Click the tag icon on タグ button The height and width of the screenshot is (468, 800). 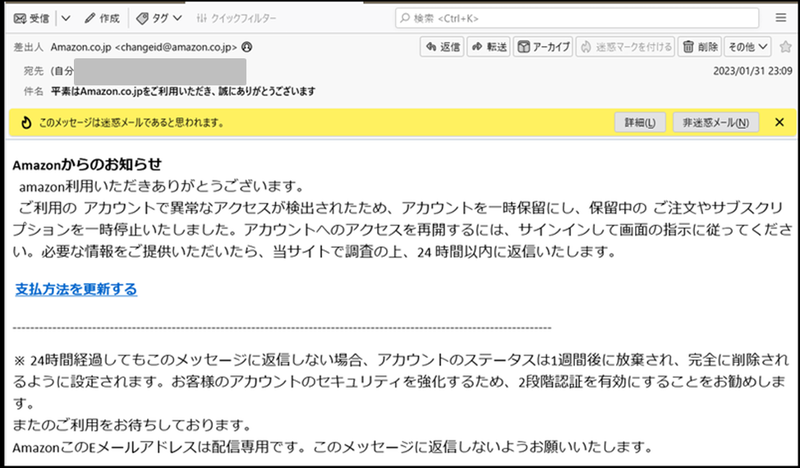(x=142, y=18)
